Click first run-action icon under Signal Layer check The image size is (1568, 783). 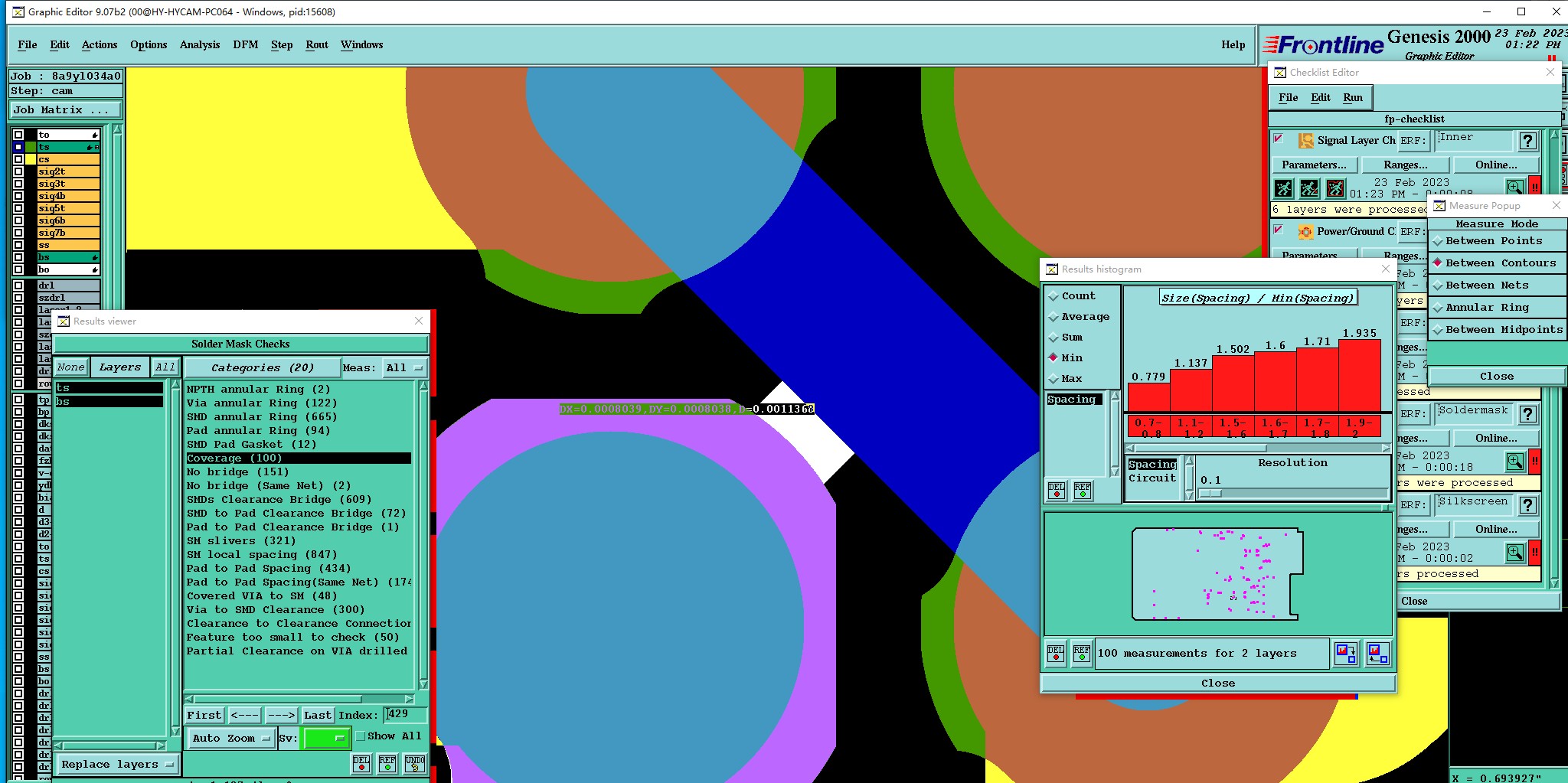pos(1284,188)
